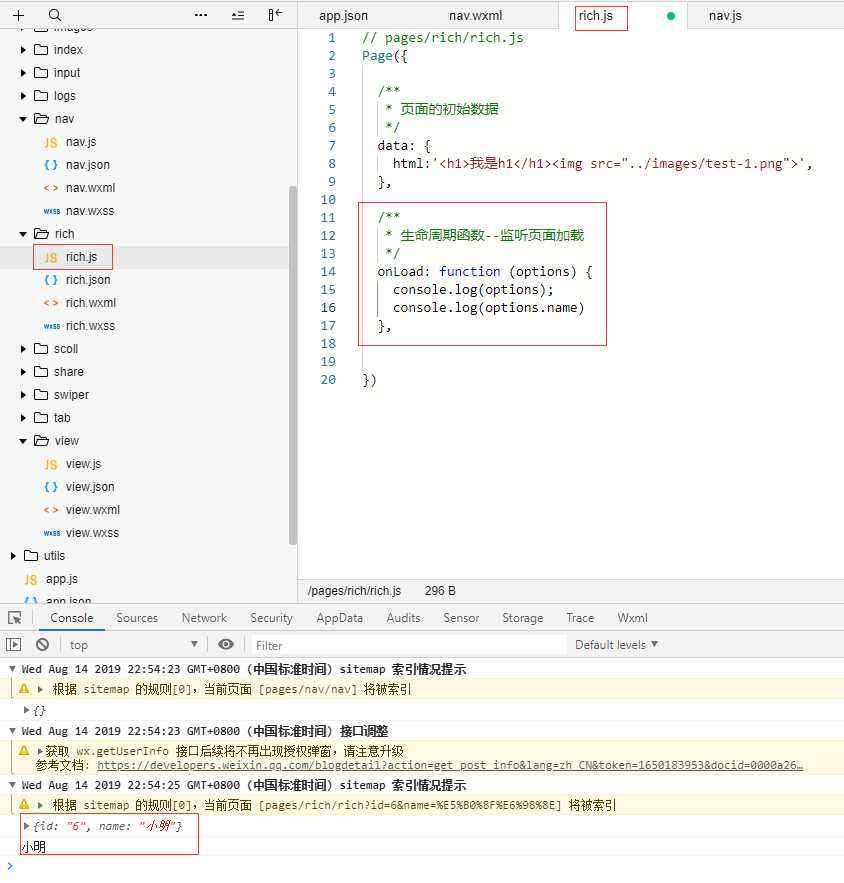Open the Sources devtools tab

pyautogui.click(x=137, y=618)
